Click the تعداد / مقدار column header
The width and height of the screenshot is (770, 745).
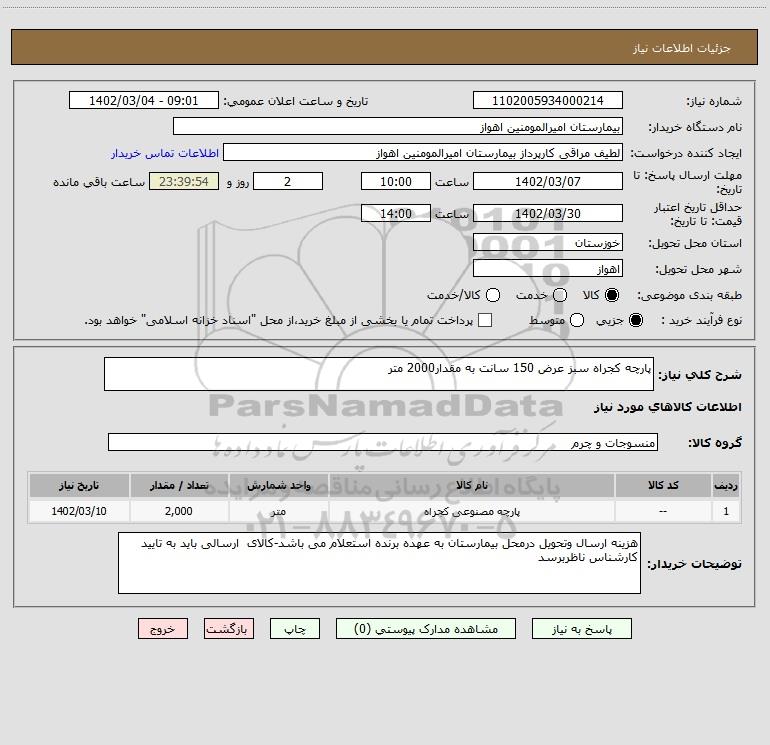179,485
